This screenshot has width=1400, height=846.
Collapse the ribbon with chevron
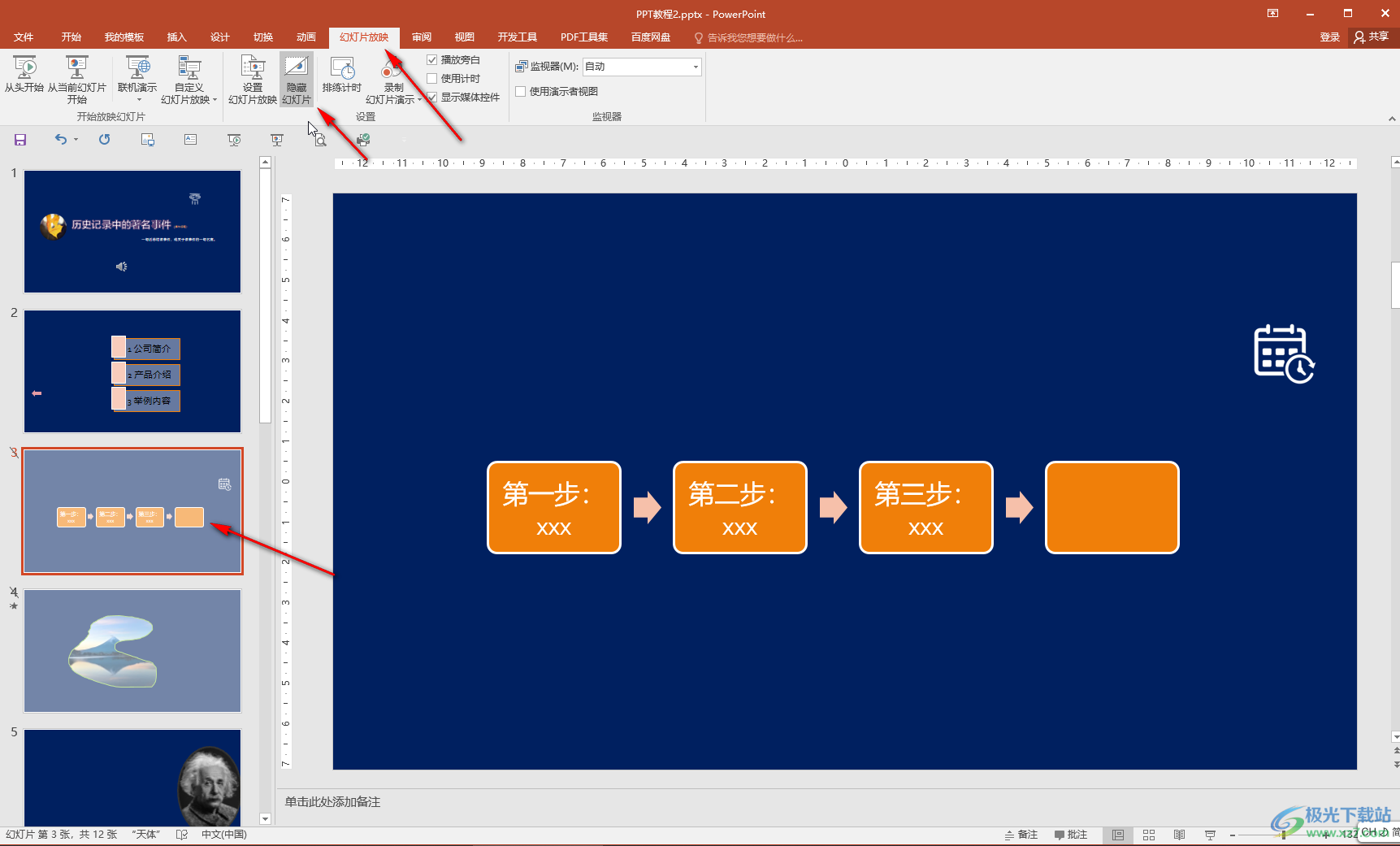1392,119
